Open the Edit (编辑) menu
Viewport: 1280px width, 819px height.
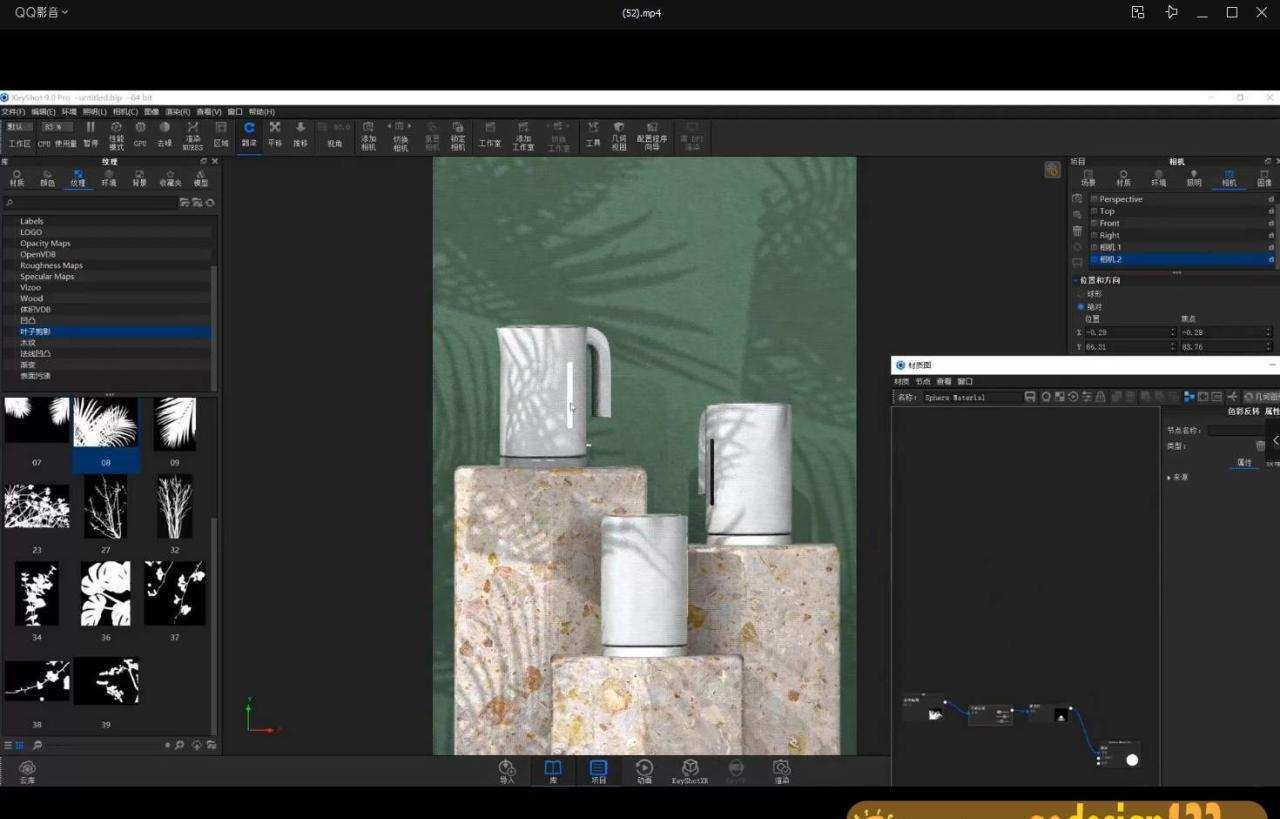[43, 112]
